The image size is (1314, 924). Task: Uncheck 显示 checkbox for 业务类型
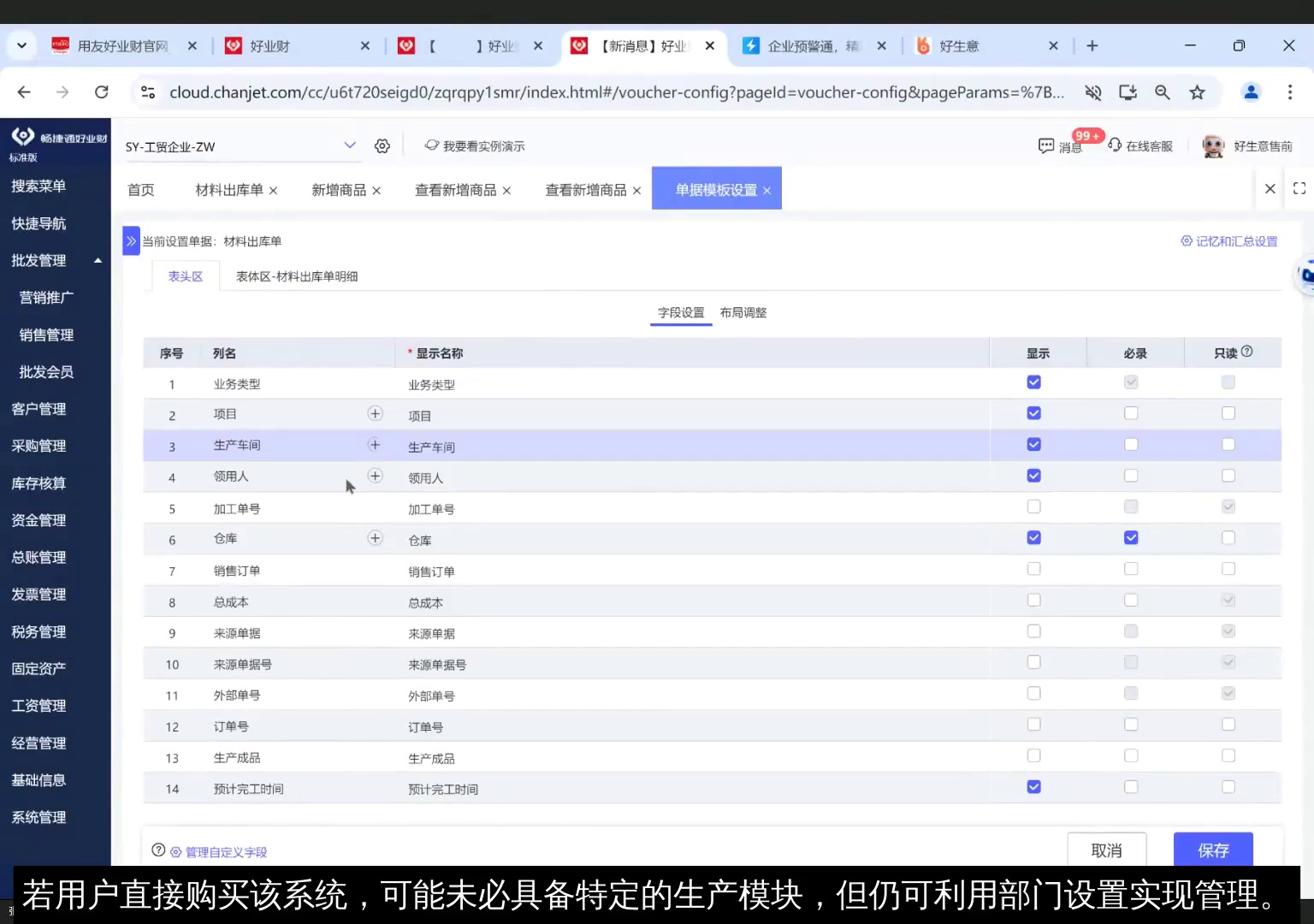point(1033,382)
